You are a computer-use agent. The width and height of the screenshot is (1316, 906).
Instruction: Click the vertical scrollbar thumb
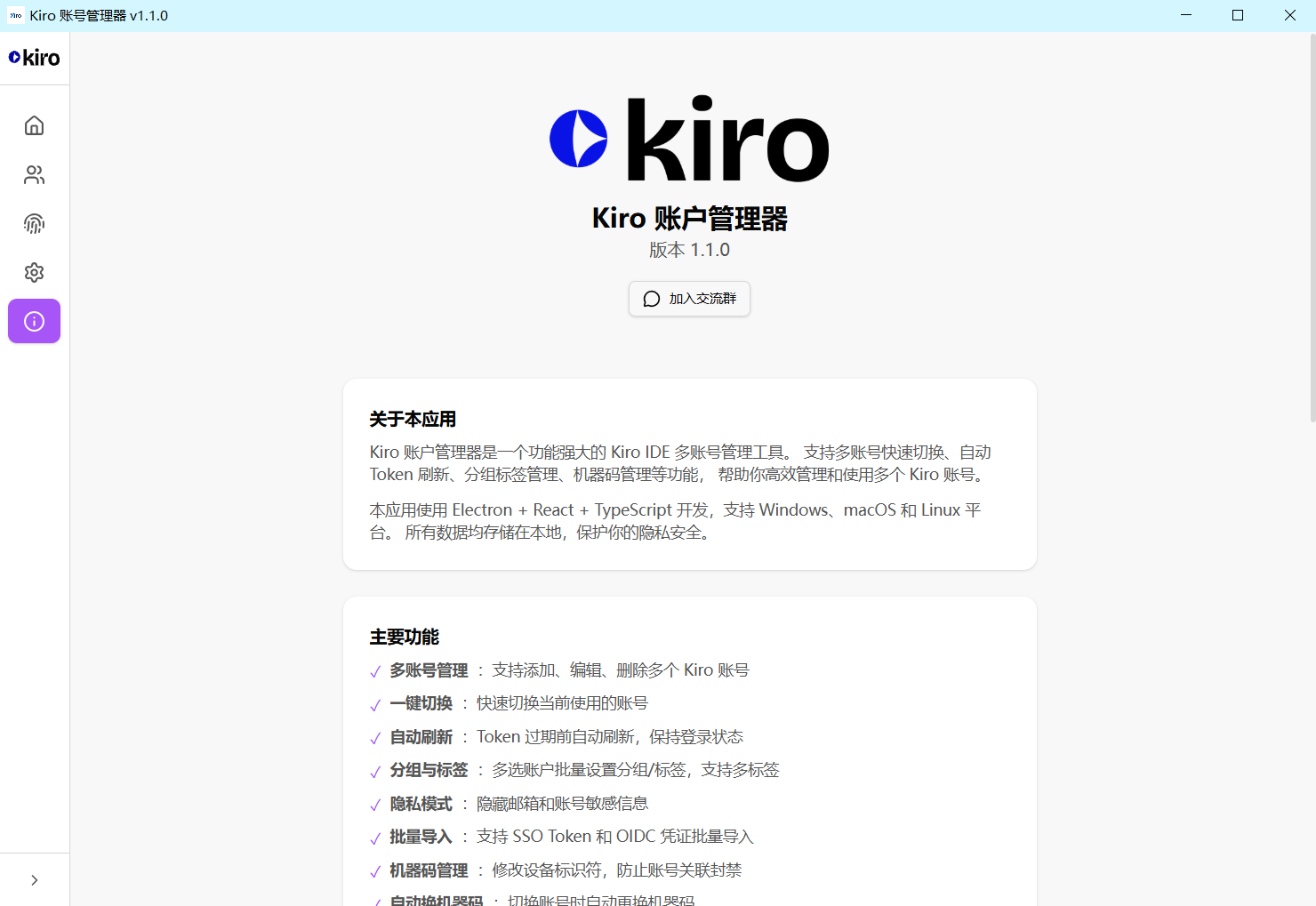[x=1312, y=229]
